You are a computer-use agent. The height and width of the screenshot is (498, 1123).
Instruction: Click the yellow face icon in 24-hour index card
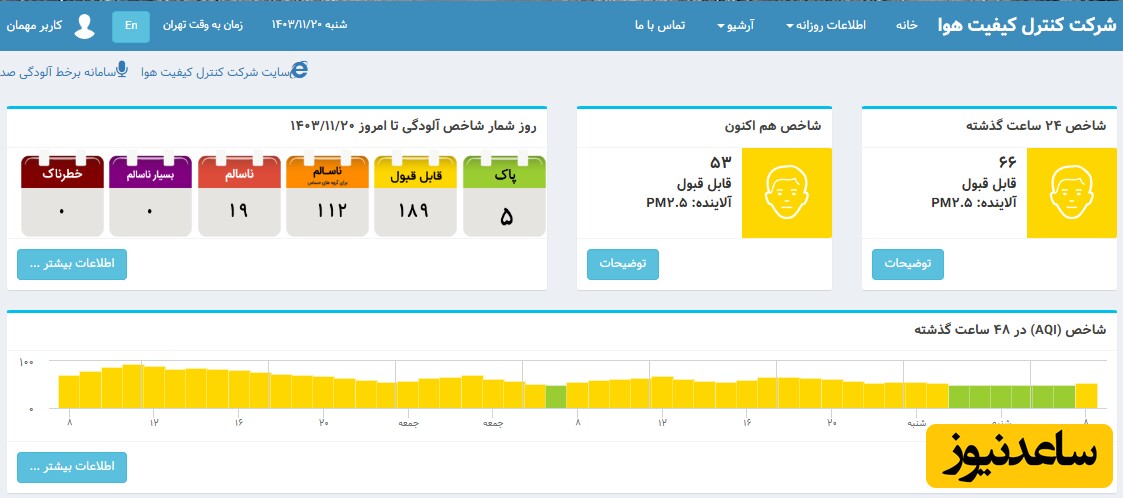point(1071,193)
